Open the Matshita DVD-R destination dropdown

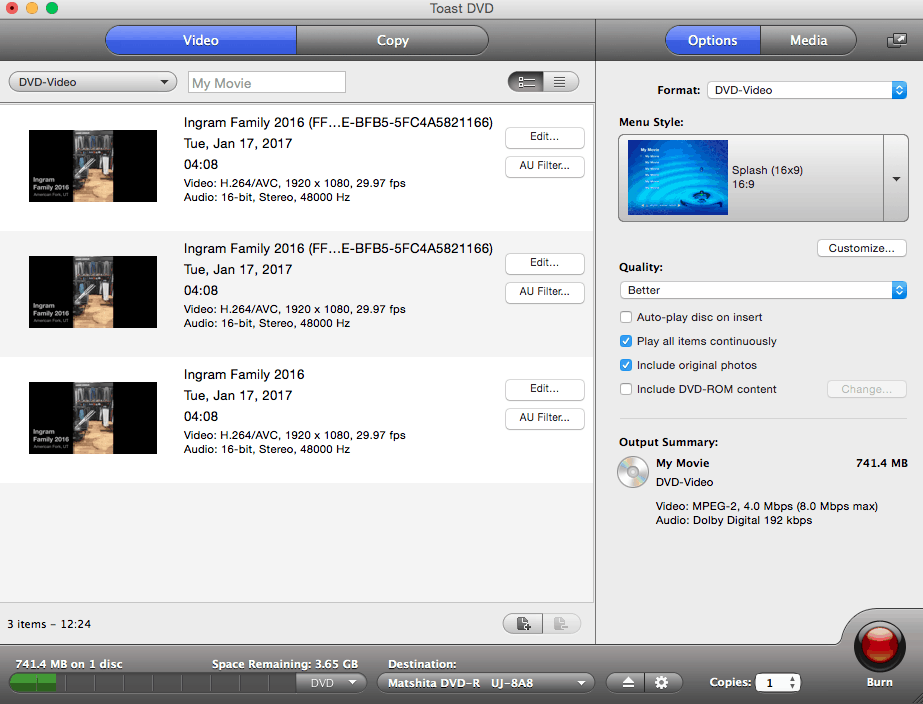pyautogui.click(x=485, y=683)
